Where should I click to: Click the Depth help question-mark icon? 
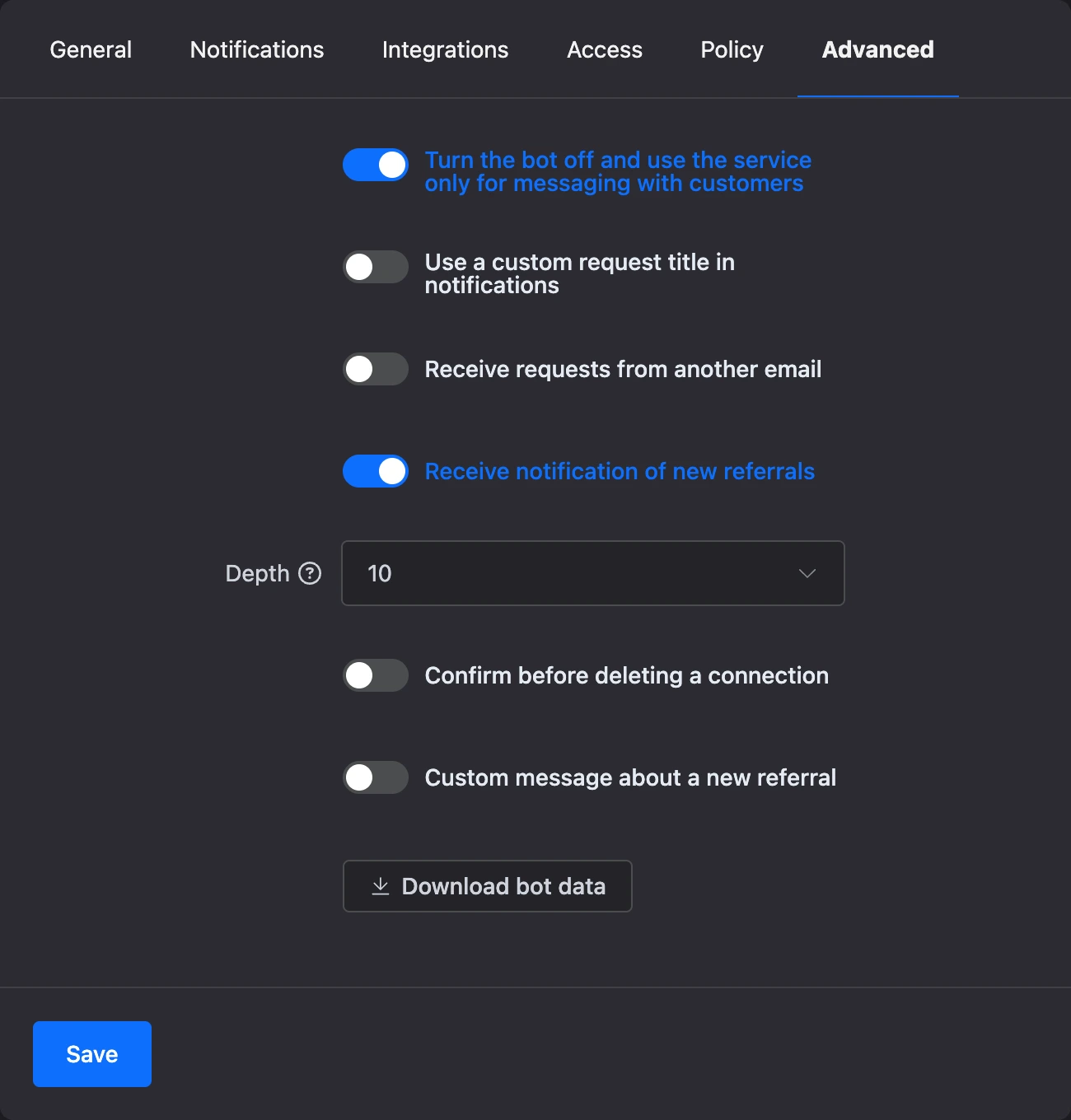coord(310,573)
